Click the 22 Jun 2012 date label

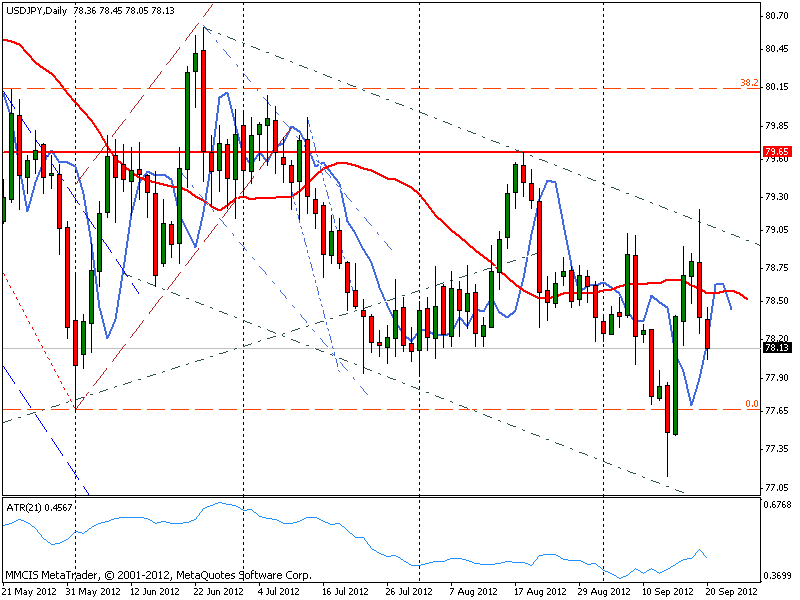tap(218, 592)
